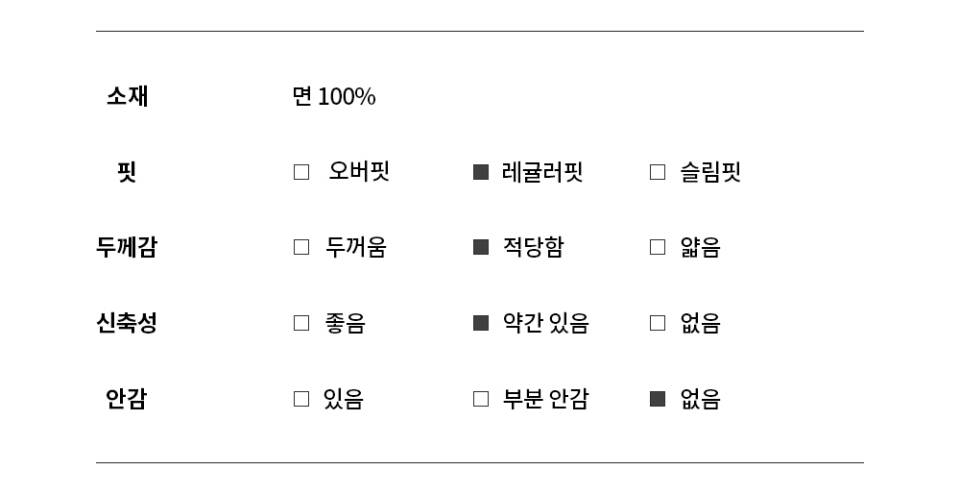Check the 없음 box in the 신축성 row
This screenshot has width=960, height=495.
(657, 323)
